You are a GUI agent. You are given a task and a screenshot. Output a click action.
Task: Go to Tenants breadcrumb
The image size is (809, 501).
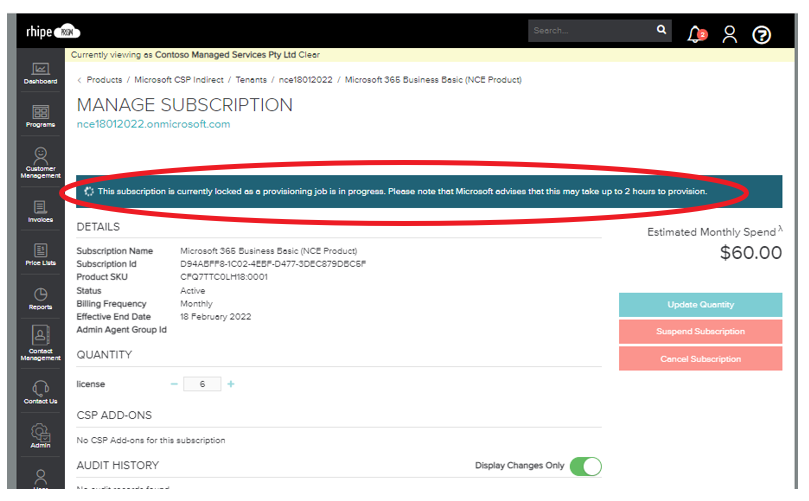click(251, 80)
